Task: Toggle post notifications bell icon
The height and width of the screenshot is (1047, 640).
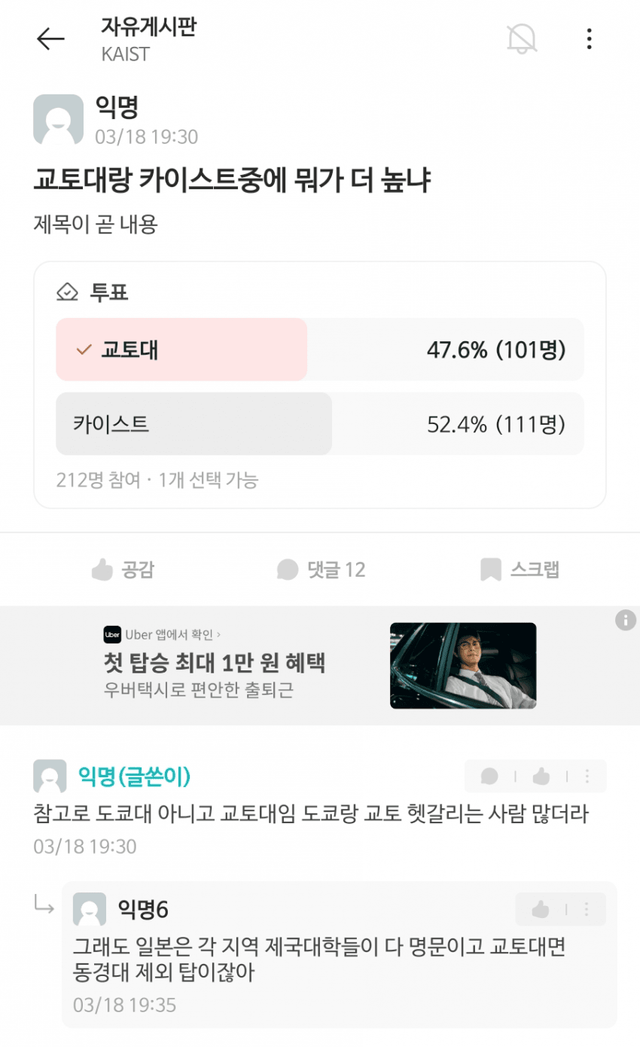Action: click(521, 39)
